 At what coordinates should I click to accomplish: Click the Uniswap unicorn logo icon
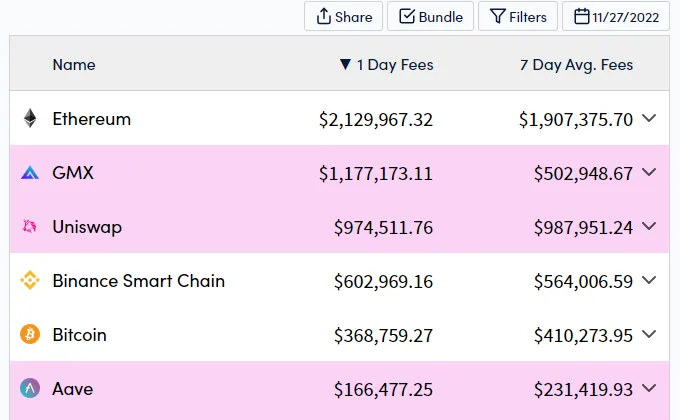[29, 226]
